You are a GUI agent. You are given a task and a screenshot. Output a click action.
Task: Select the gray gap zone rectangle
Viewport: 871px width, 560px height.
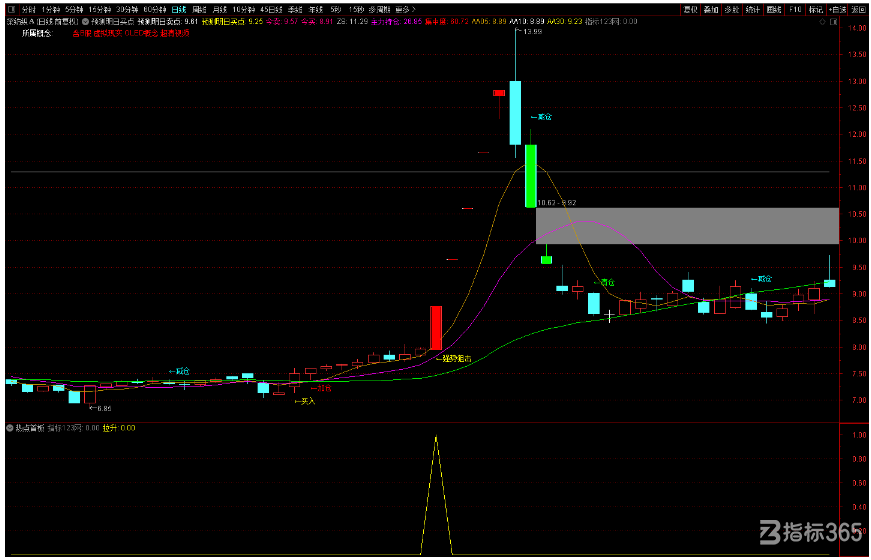687,226
